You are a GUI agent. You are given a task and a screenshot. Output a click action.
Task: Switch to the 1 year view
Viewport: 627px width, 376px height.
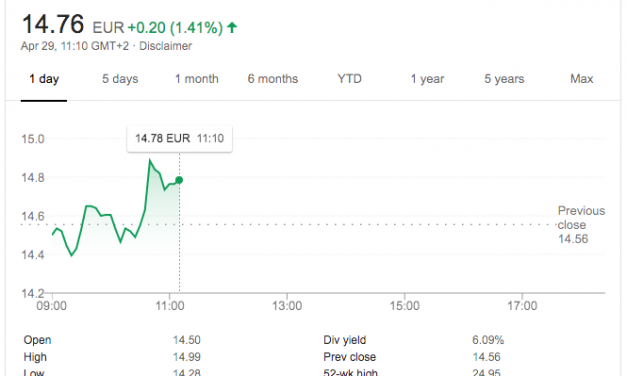[x=427, y=79]
